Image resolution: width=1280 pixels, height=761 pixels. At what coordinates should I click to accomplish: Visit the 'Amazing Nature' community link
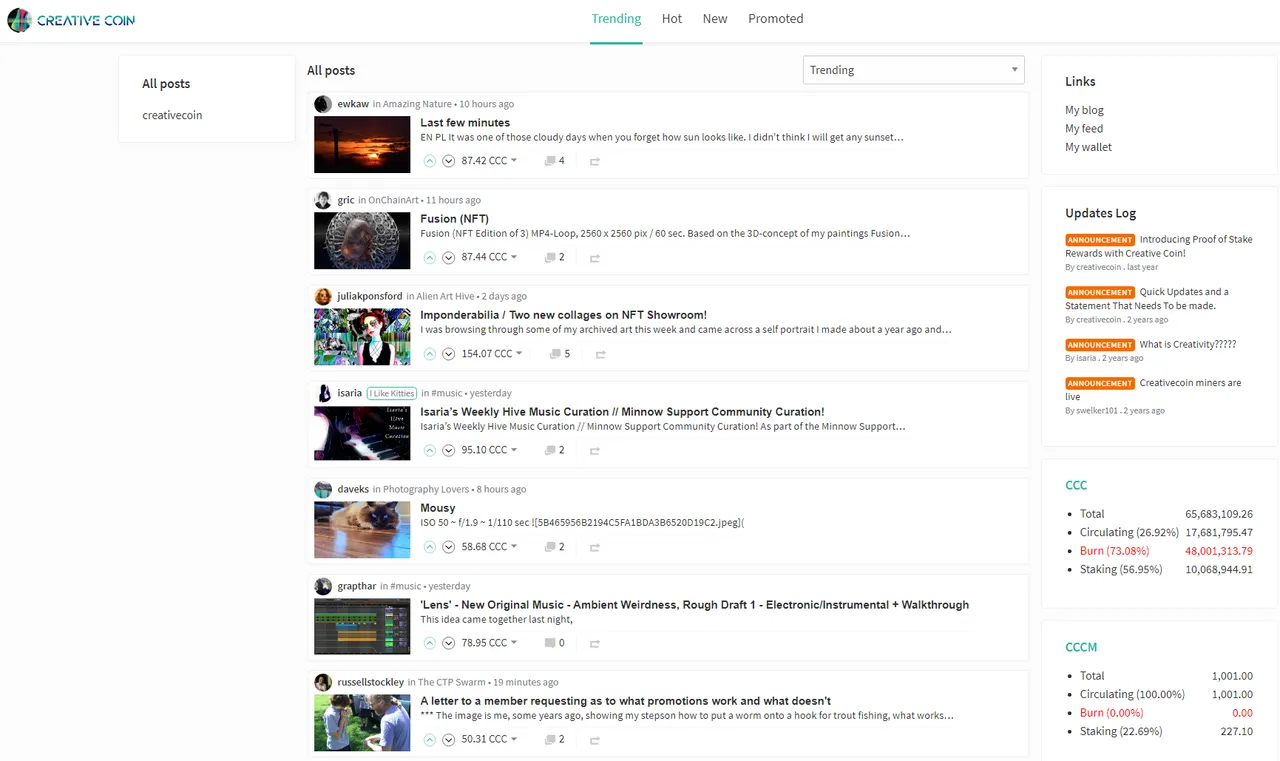point(417,104)
